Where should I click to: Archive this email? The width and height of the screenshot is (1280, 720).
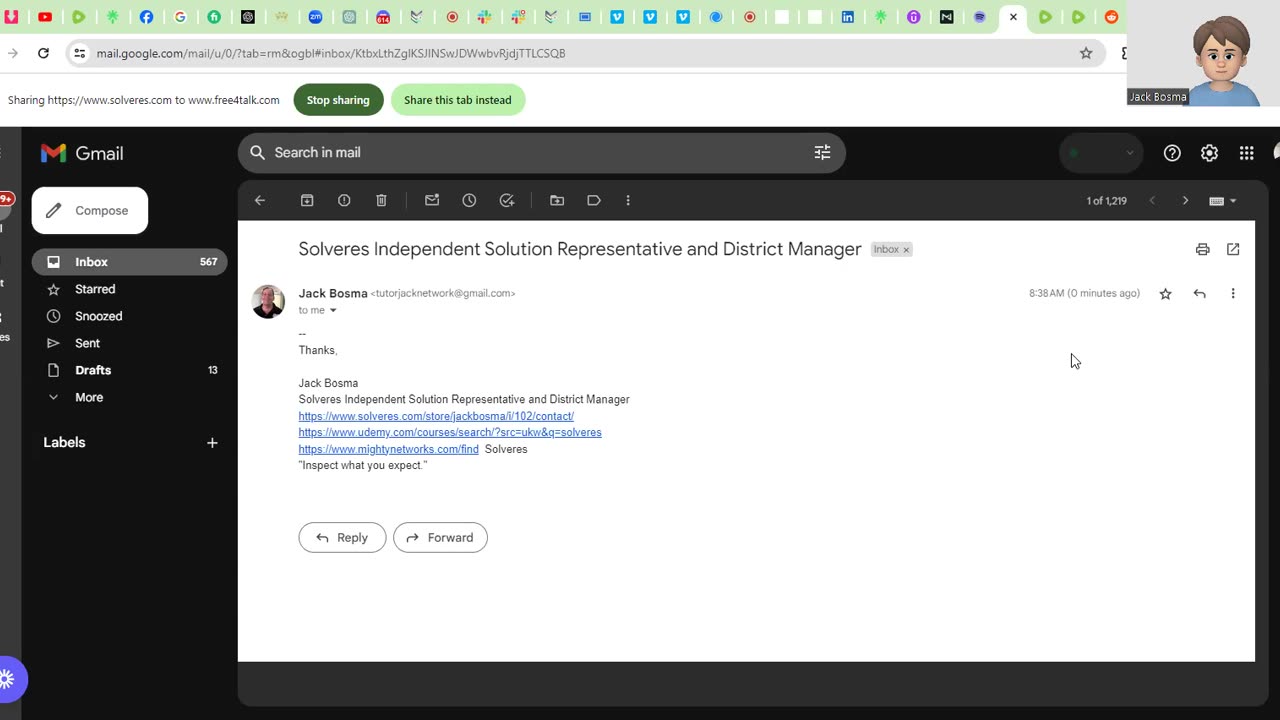tap(307, 201)
